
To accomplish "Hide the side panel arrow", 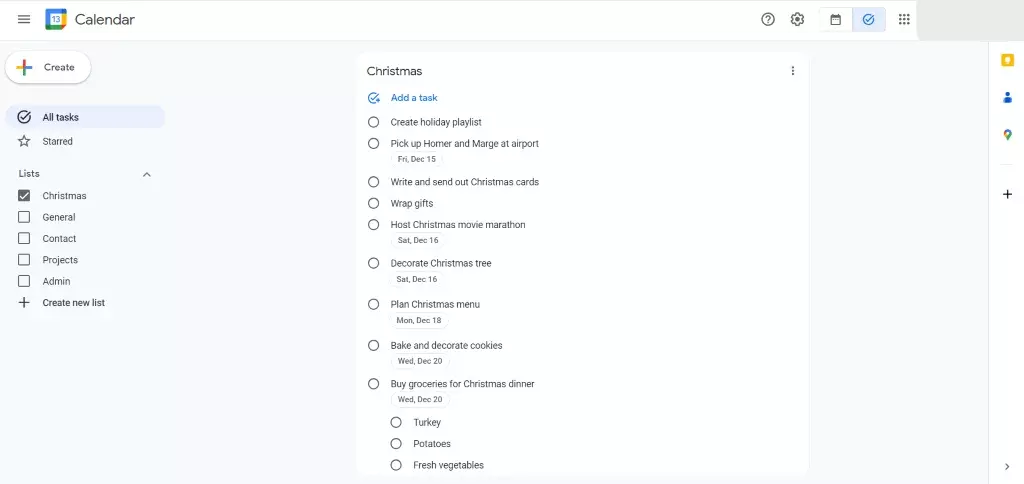I will (1007, 466).
